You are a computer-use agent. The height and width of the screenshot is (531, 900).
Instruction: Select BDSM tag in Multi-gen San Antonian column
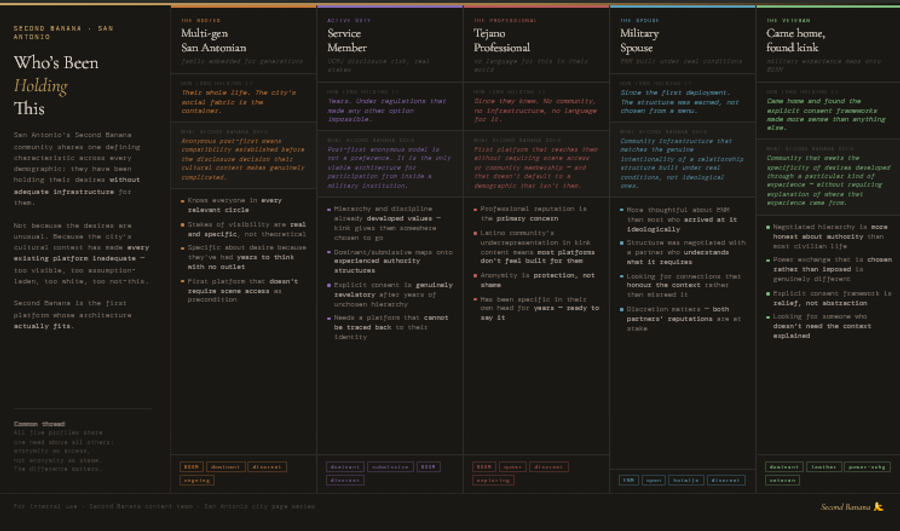[x=192, y=467]
